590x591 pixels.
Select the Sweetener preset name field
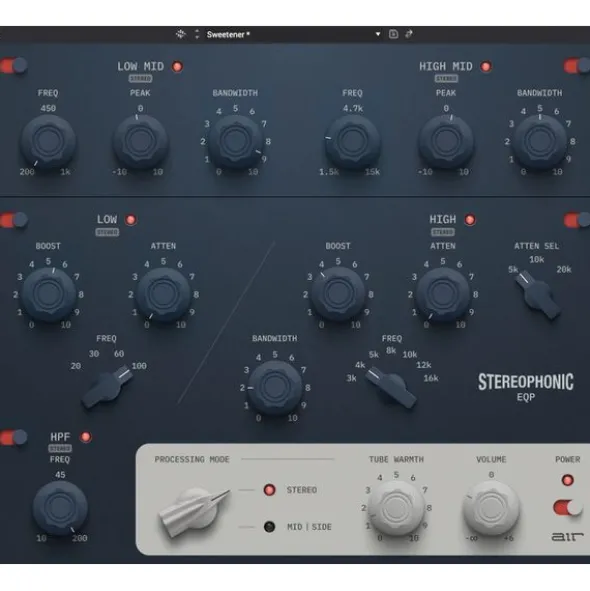coord(228,35)
